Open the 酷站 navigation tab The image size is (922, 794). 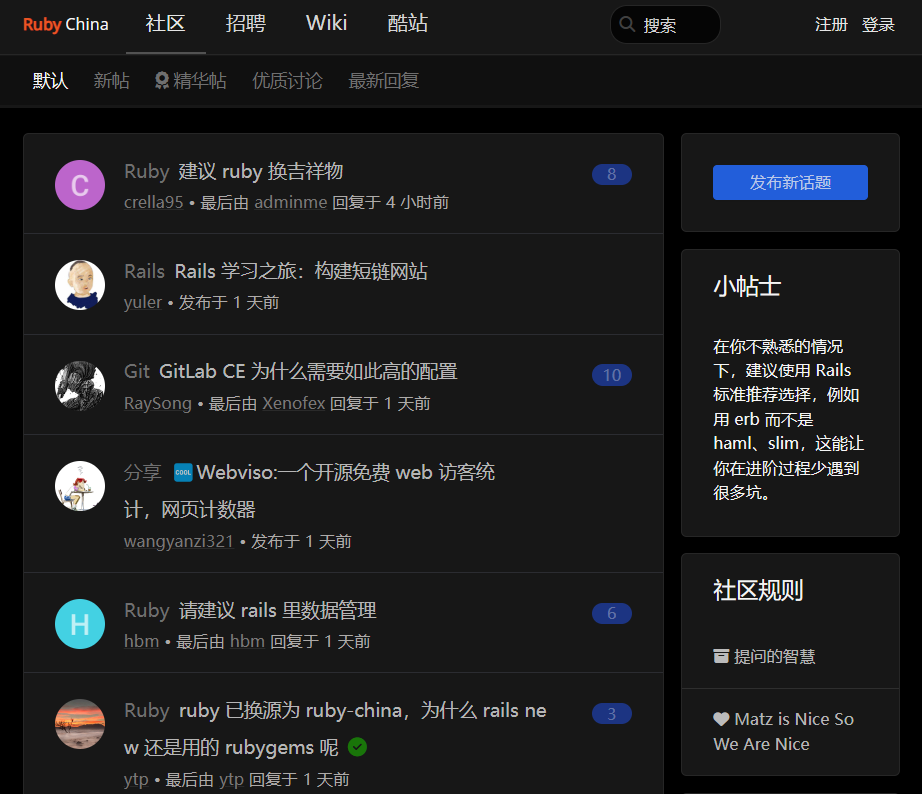[x=407, y=24]
